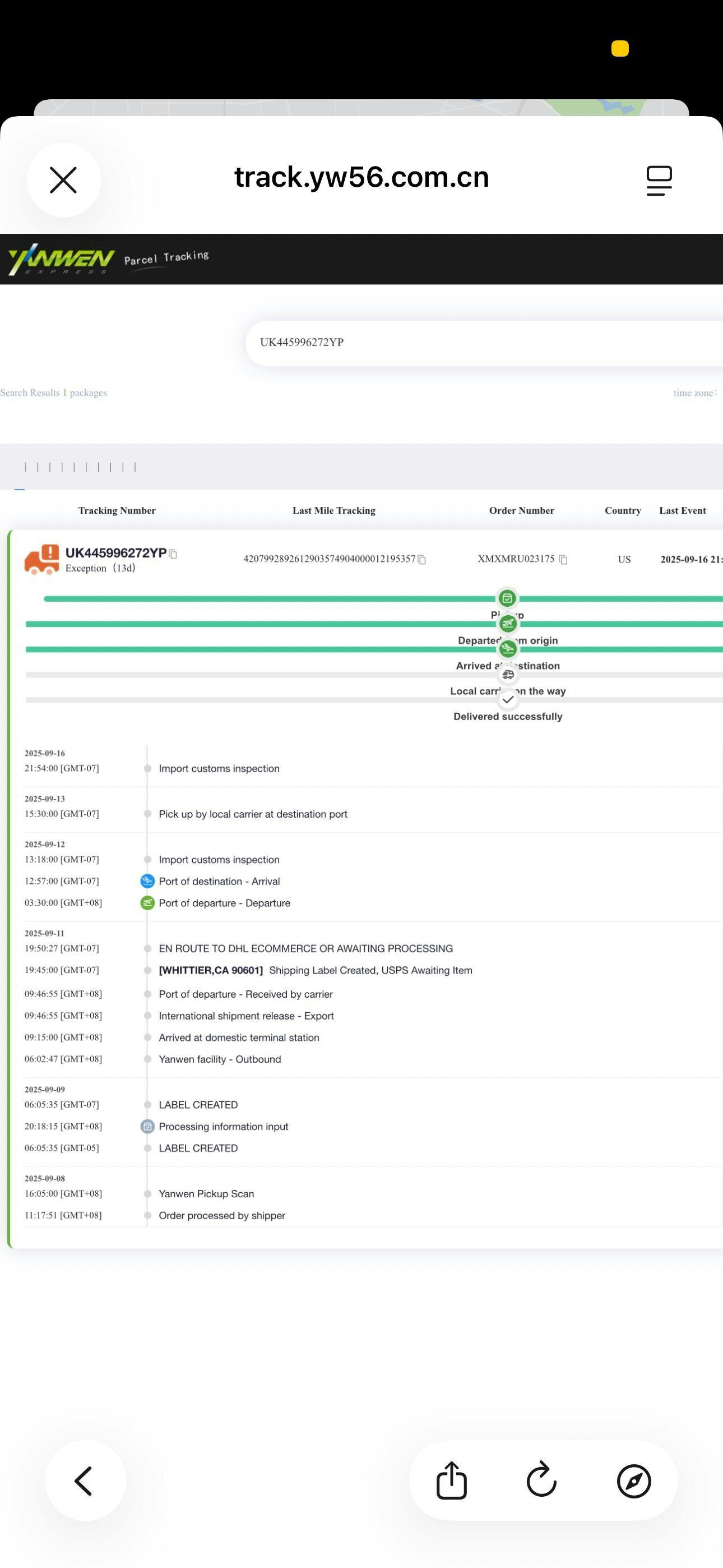
Task: Tap the Yanwen Express logo
Action: 61,260
